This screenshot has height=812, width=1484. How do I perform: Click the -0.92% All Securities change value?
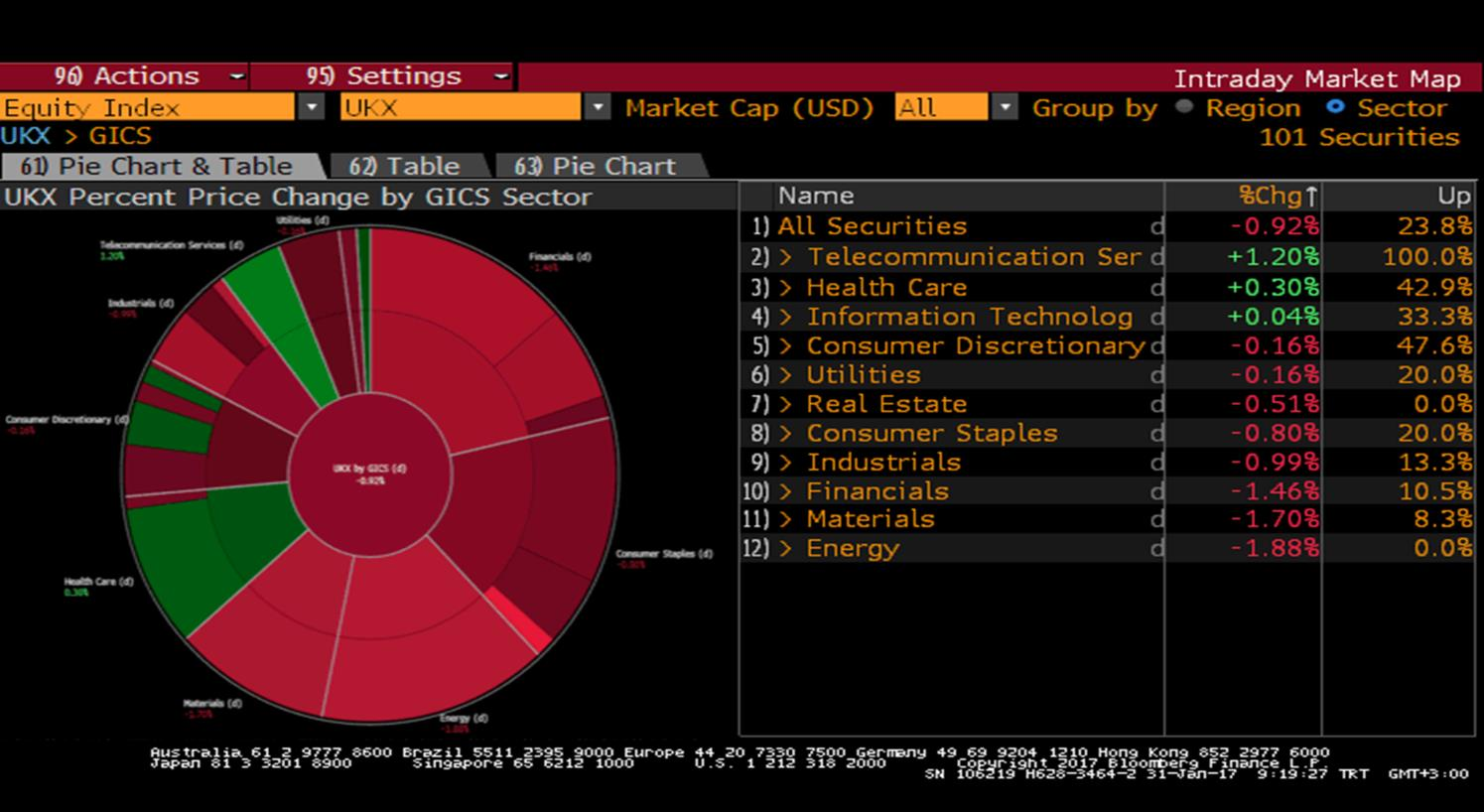1275,226
